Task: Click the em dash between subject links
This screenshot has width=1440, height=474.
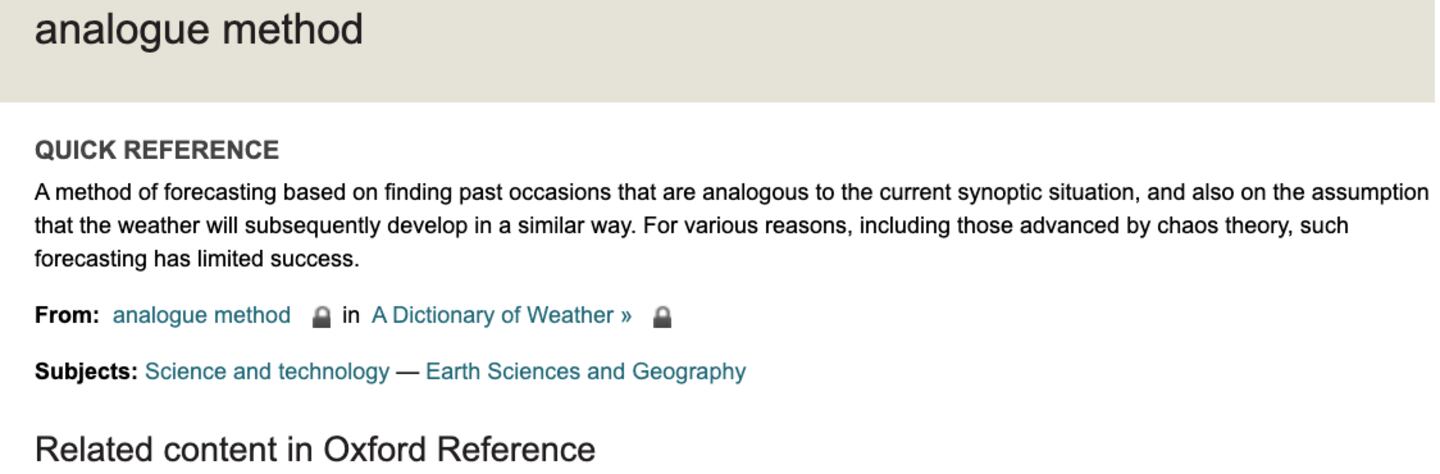Action: coord(407,372)
